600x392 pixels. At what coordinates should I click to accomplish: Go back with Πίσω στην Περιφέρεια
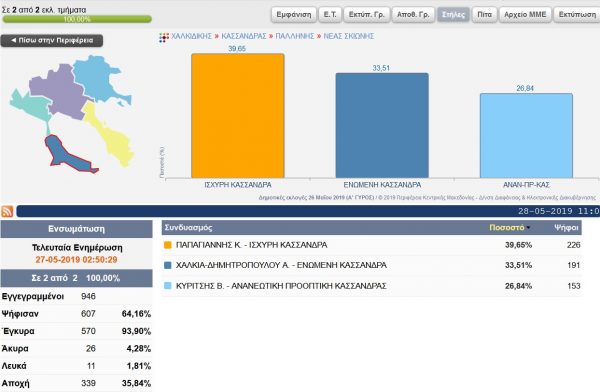(52, 41)
